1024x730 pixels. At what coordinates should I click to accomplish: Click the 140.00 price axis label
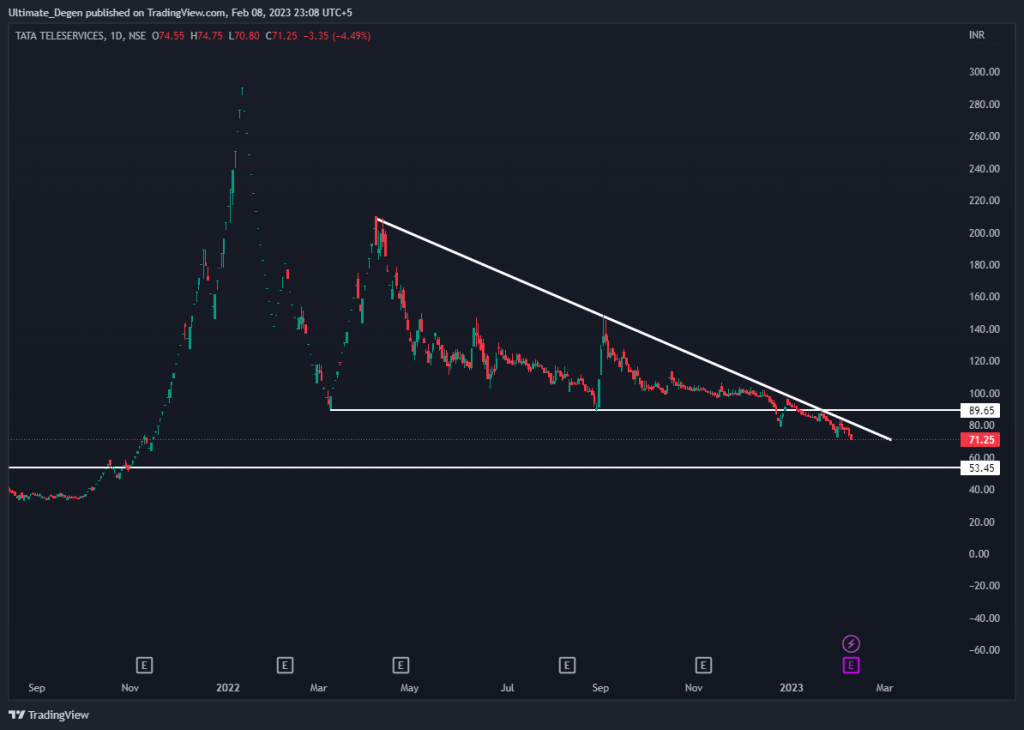984,329
